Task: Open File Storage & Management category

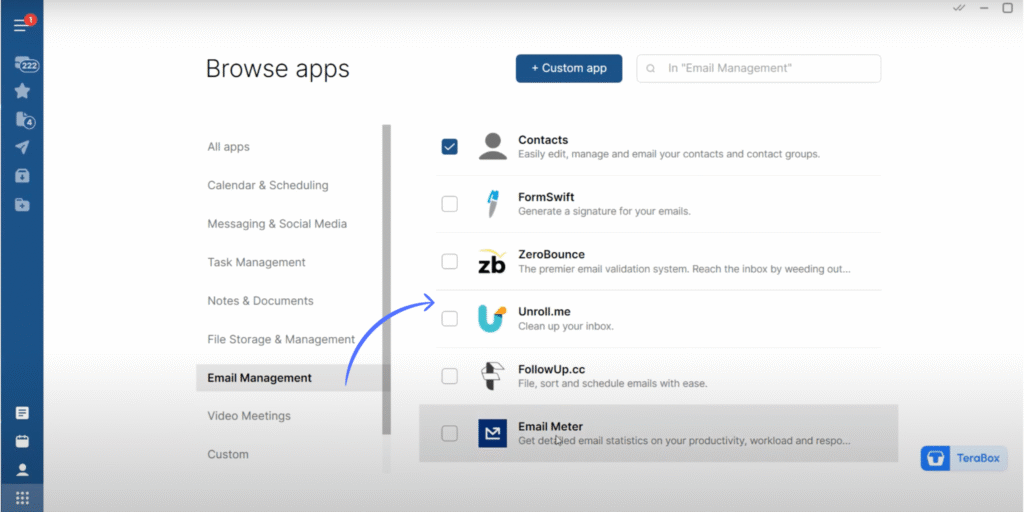Action: pyautogui.click(x=281, y=340)
